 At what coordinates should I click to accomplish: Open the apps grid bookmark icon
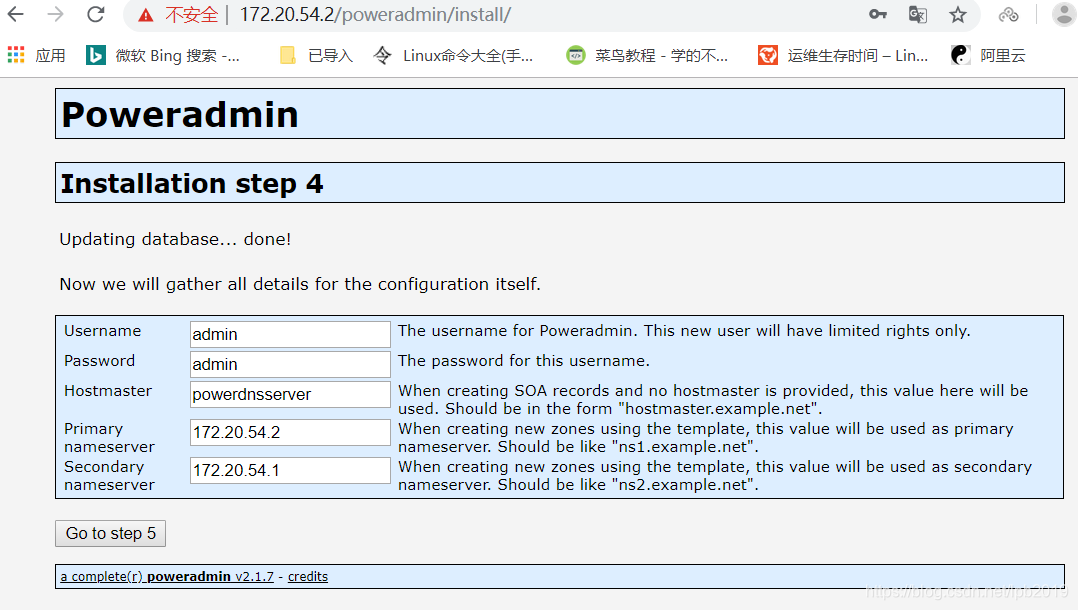16,55
